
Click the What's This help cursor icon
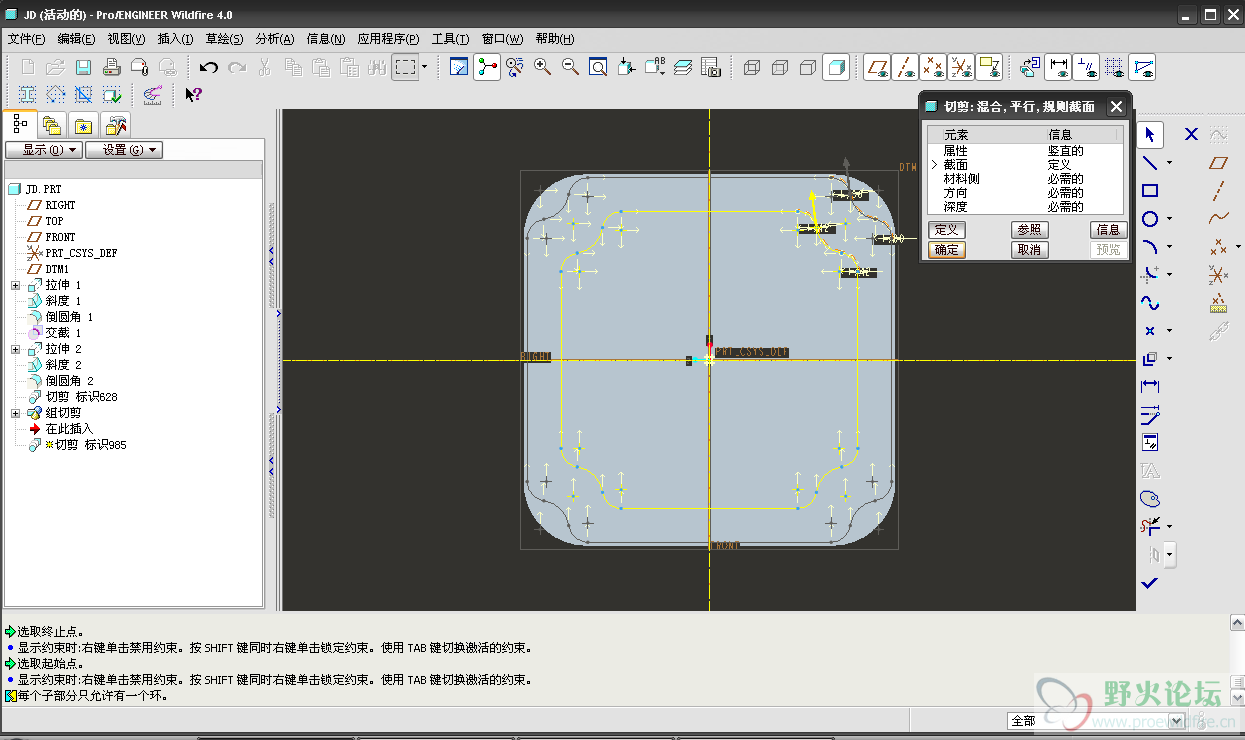tap(193, 94)
